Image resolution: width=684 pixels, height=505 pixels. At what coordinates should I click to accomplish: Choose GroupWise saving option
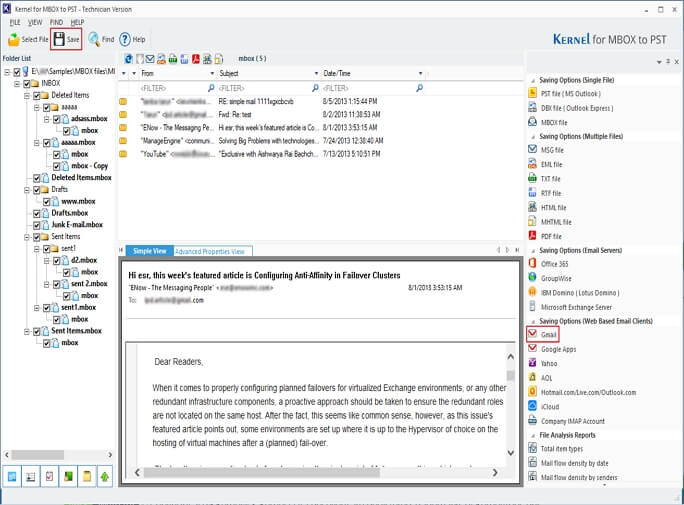(x=550, y=278)
